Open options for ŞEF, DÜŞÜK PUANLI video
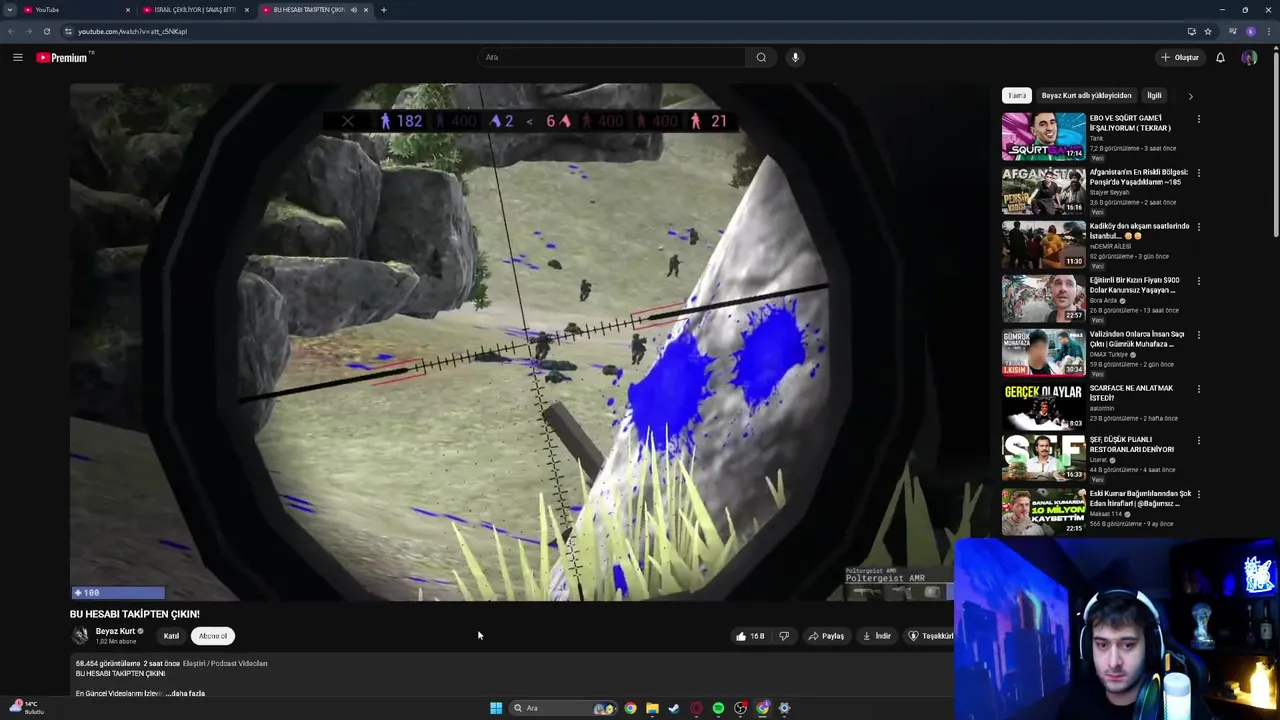Viewport: 1280px width, 720px height. (x=1198, y=441)
